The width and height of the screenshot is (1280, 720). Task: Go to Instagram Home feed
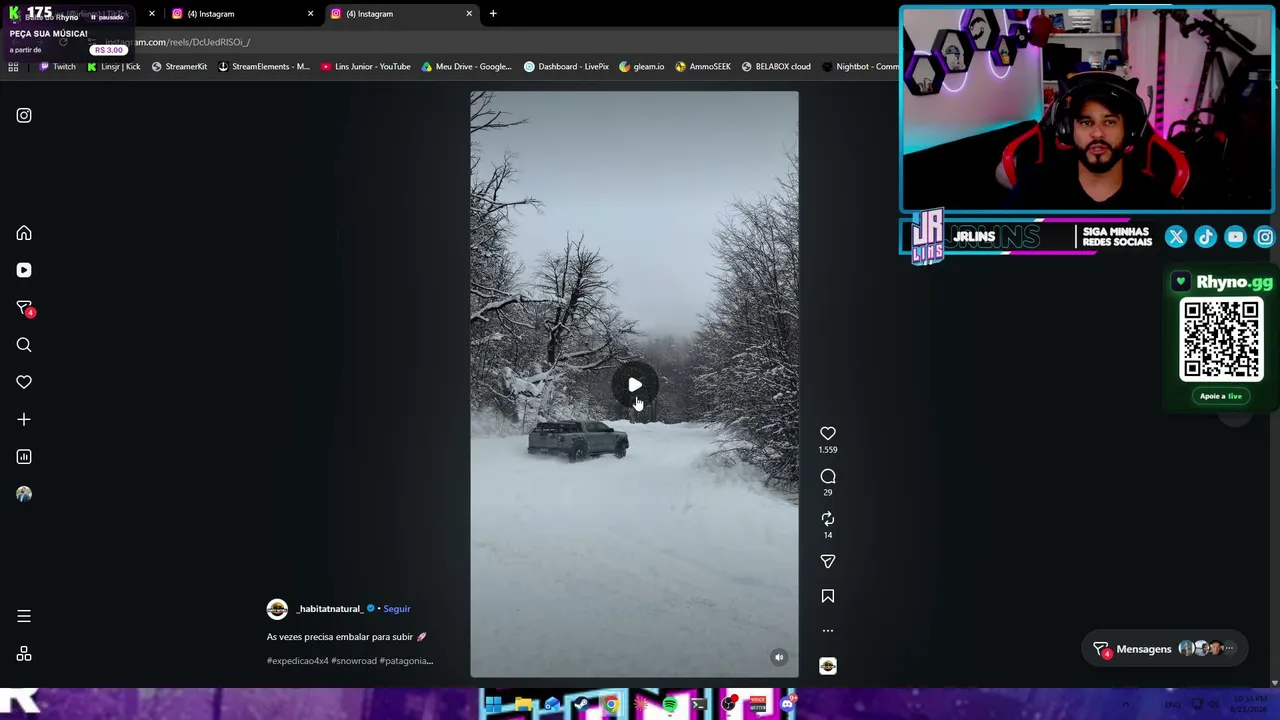pyautogui.click(x=24, y=233)
